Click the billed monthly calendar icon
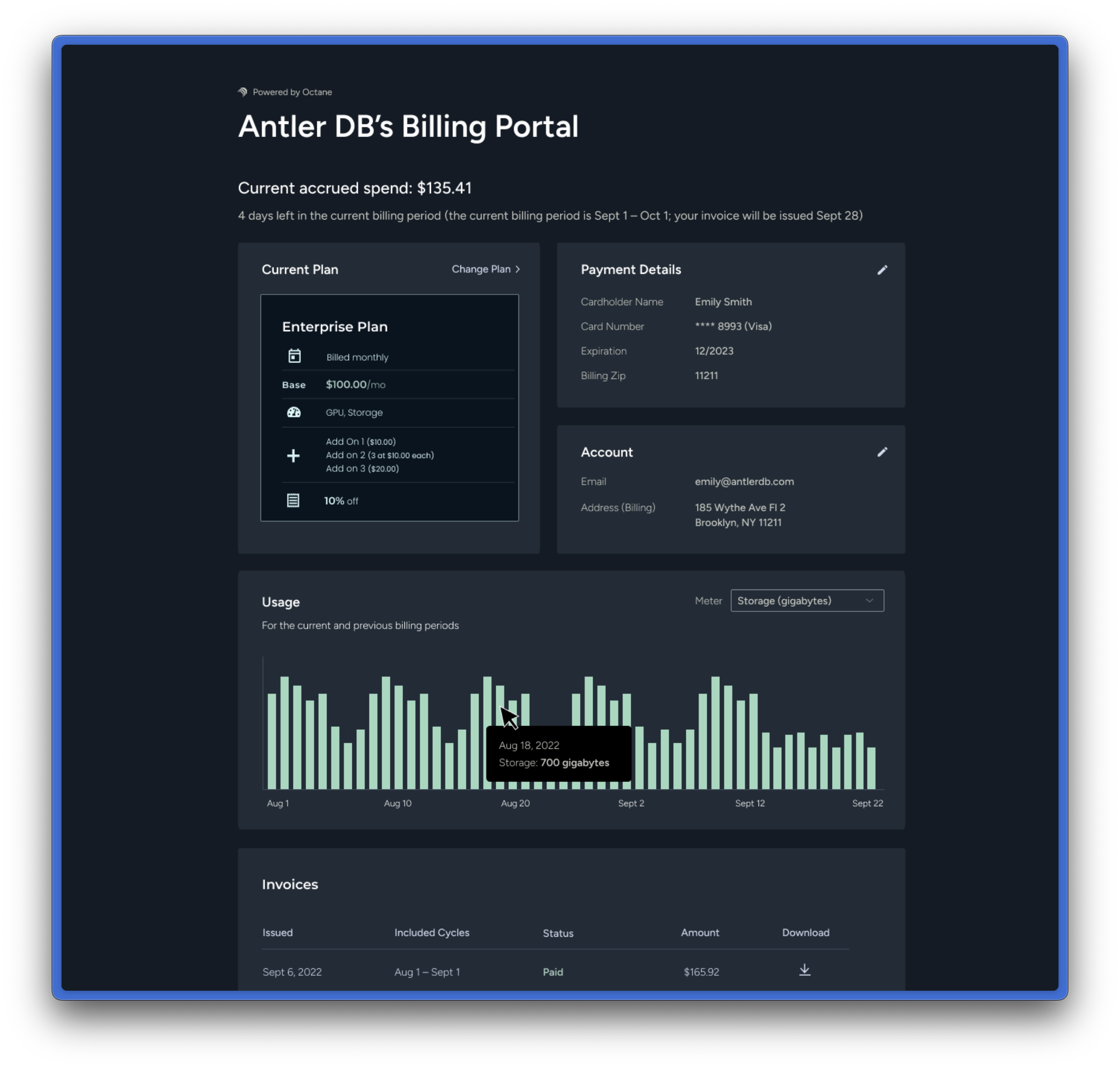This screenshot has height=1069, width=1120. (x=294, y=356)
